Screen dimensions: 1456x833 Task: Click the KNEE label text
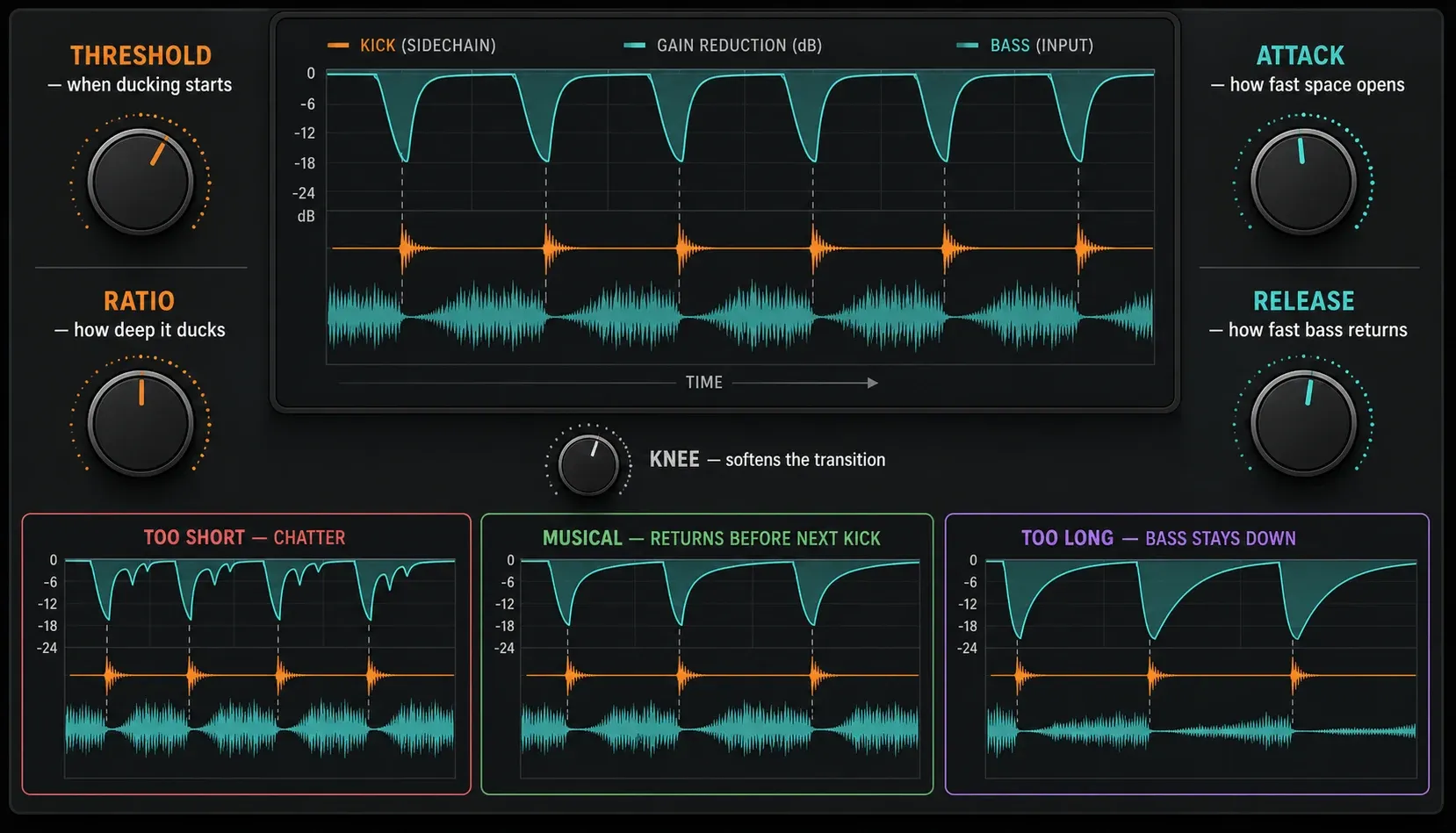674,459
